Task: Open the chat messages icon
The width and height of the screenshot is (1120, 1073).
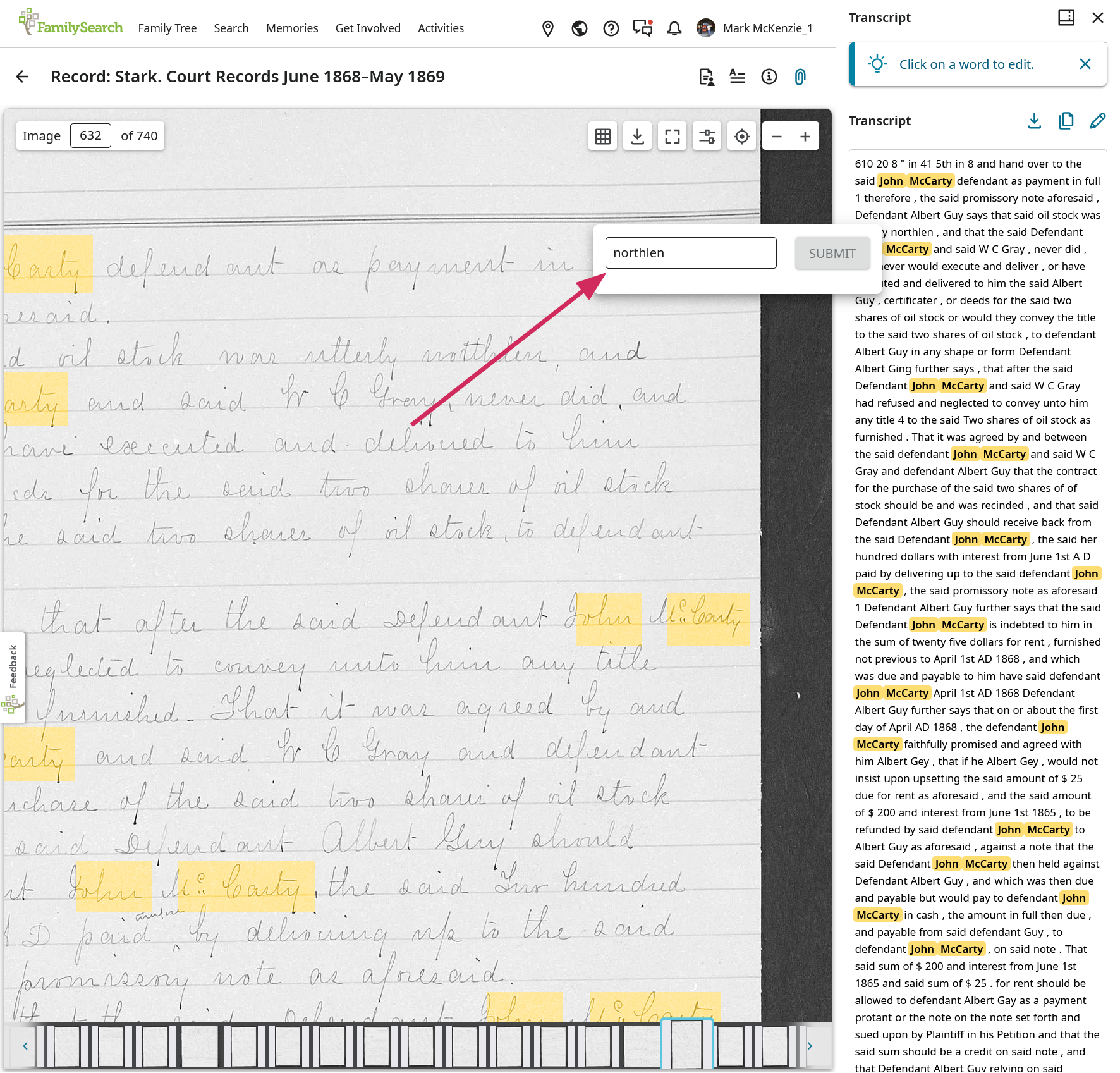Action: (643, 28)
